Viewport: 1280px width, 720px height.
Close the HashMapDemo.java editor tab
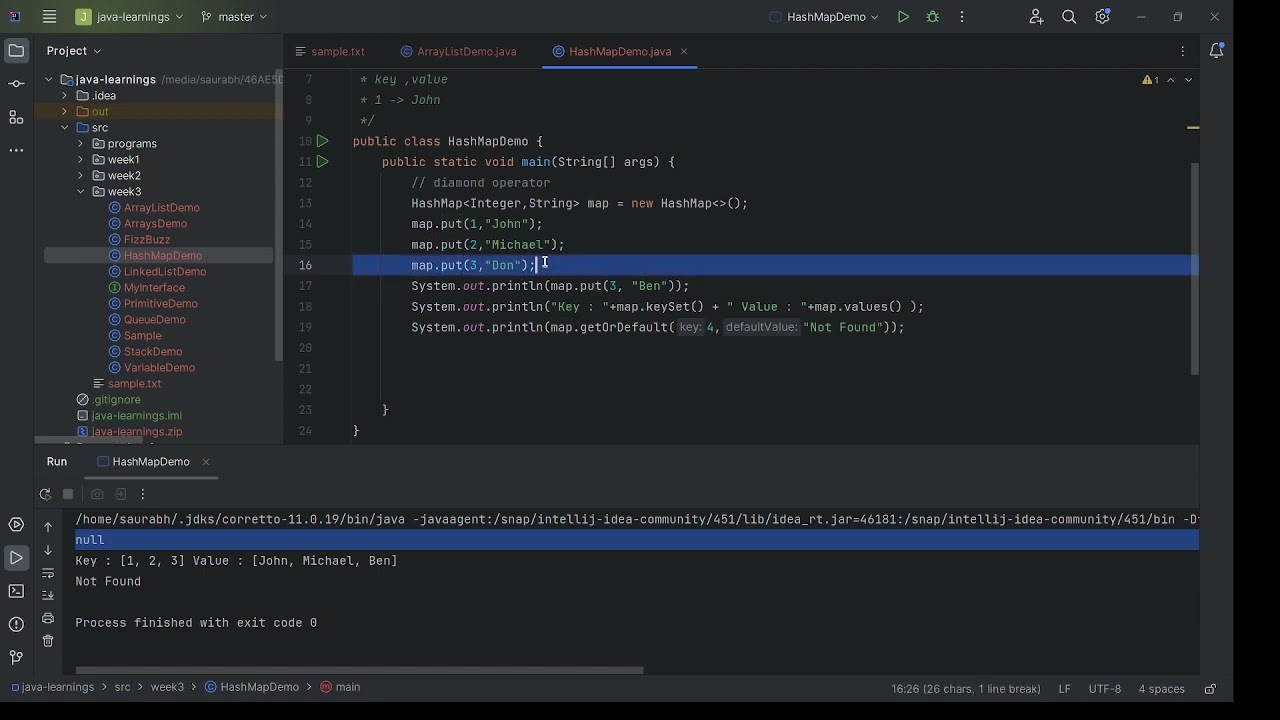click(x=684, y=52)
